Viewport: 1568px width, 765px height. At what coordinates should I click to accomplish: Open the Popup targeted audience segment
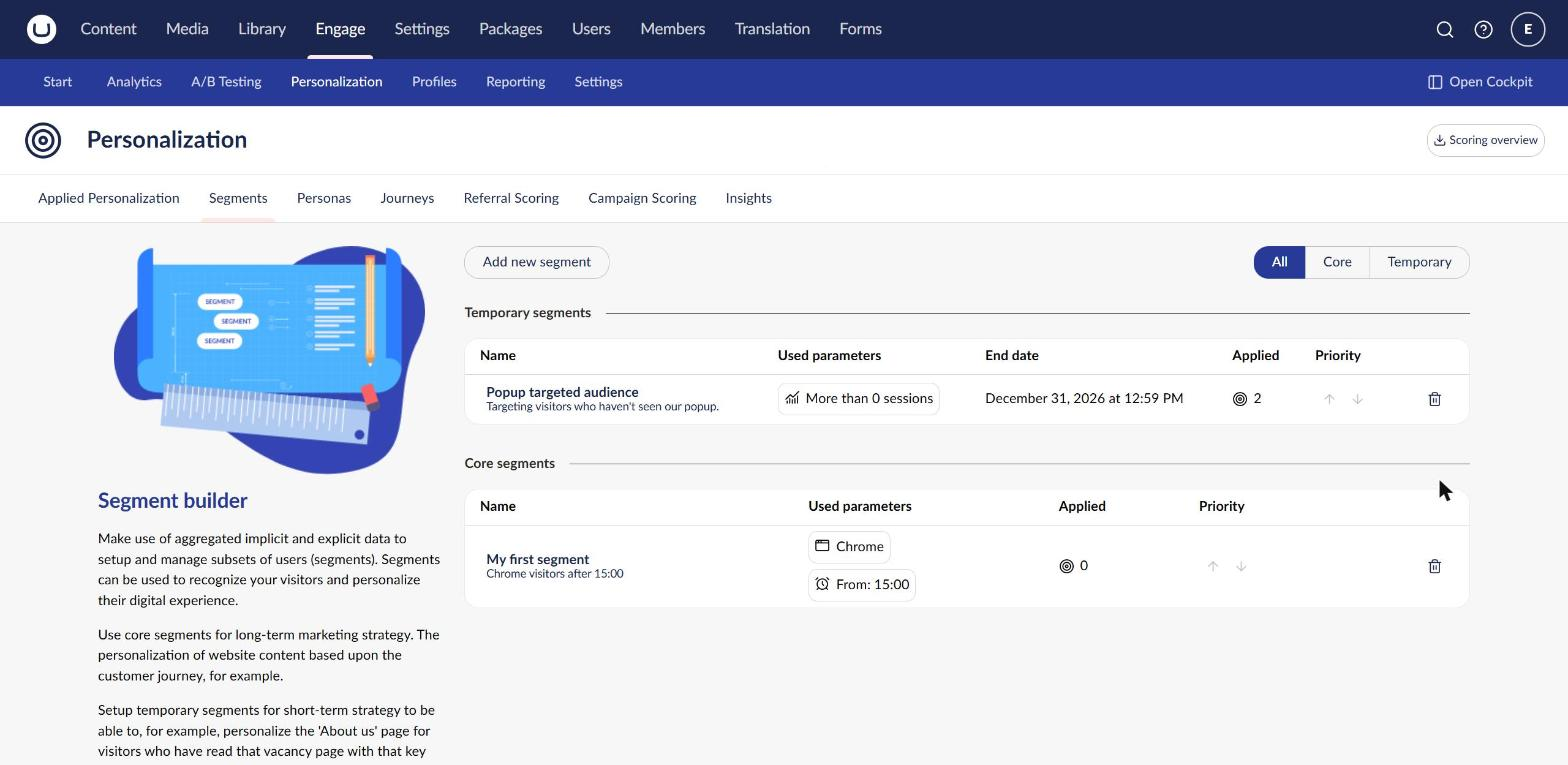pos(562,392)
